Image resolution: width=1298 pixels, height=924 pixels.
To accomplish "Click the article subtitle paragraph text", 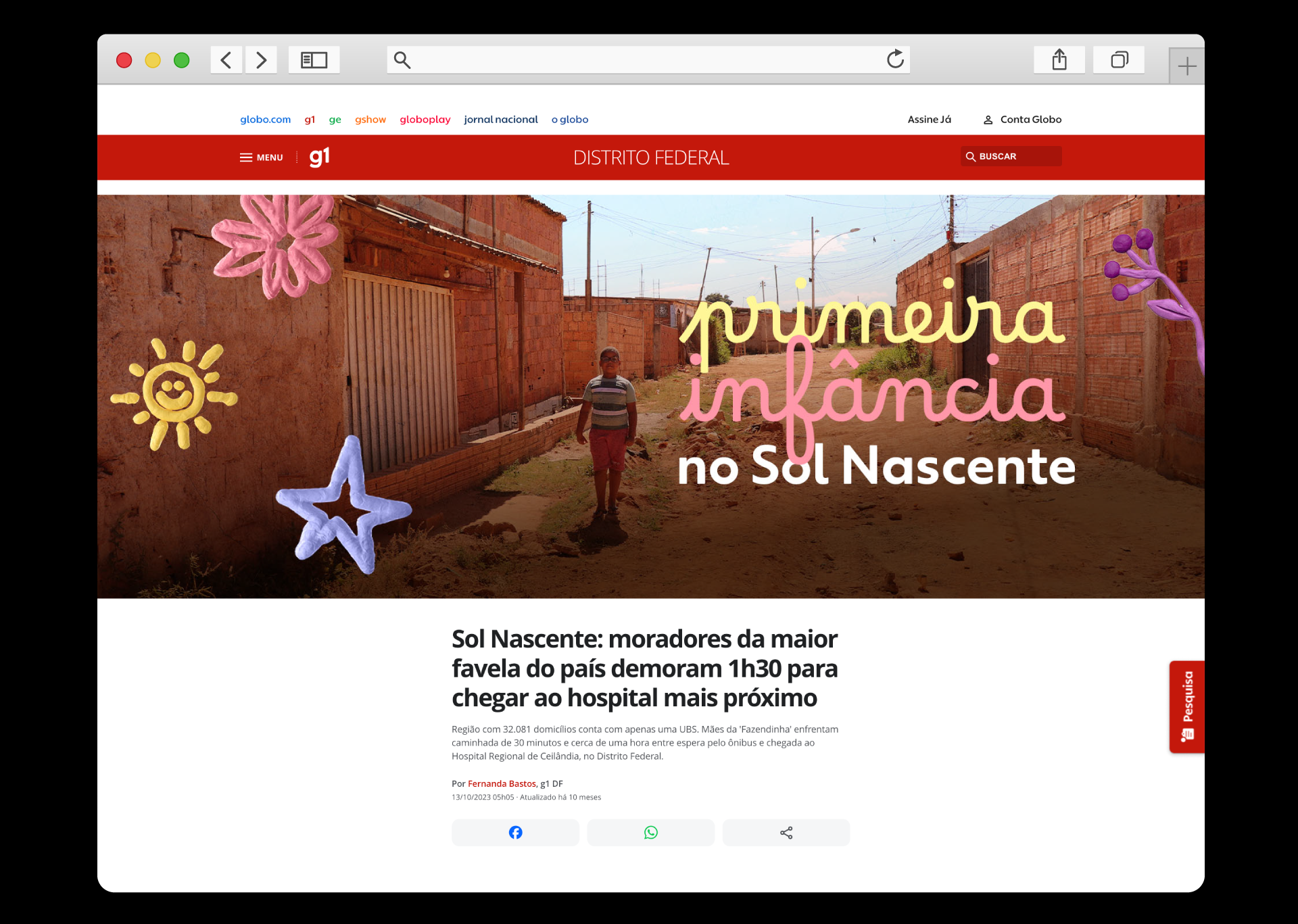I will (645, 742).
